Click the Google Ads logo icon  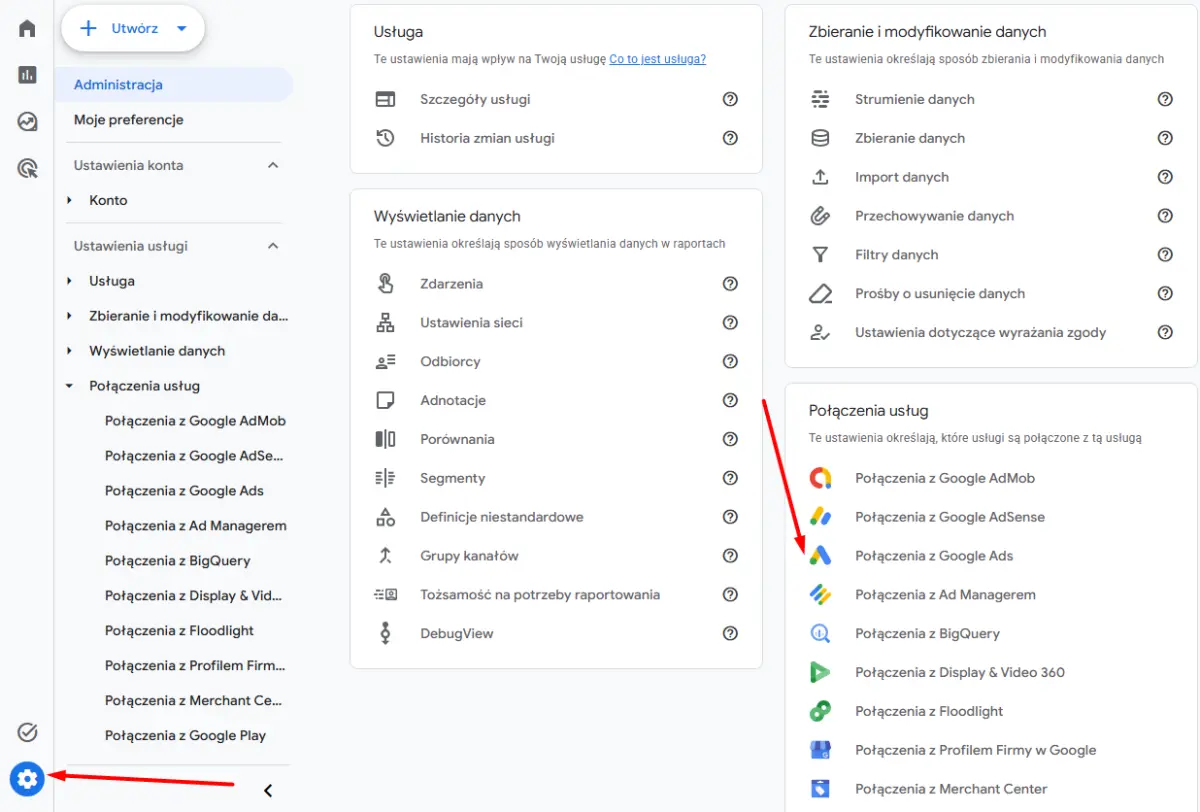pos(820,556)
